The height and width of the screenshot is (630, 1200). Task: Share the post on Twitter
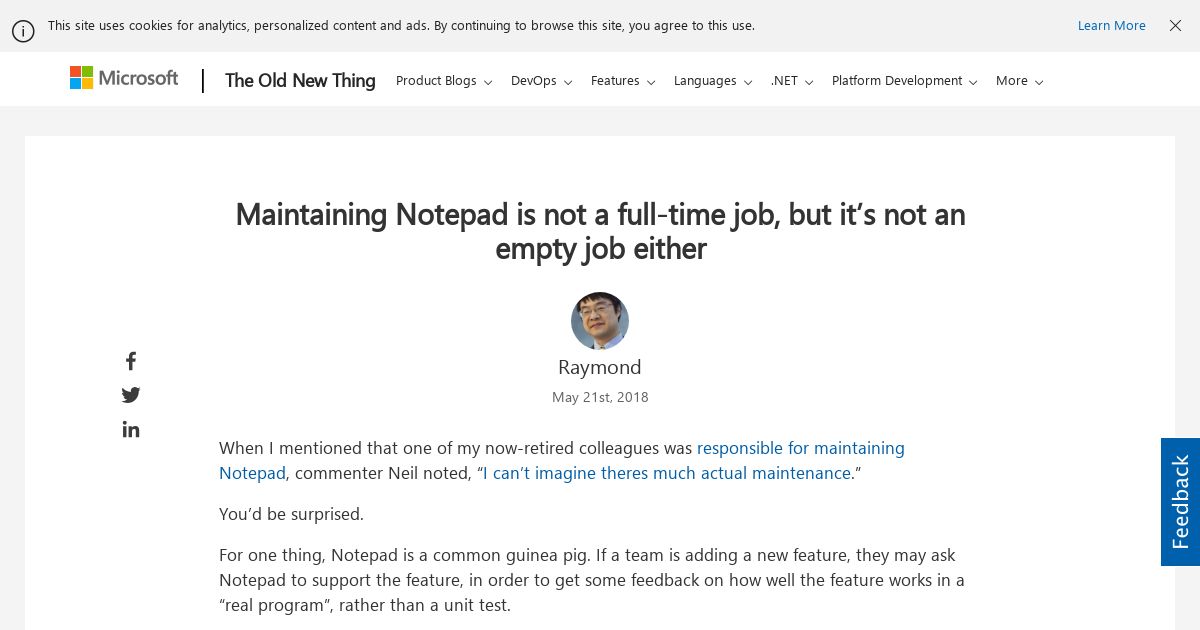pyautogui.click(x=131, y=395)
